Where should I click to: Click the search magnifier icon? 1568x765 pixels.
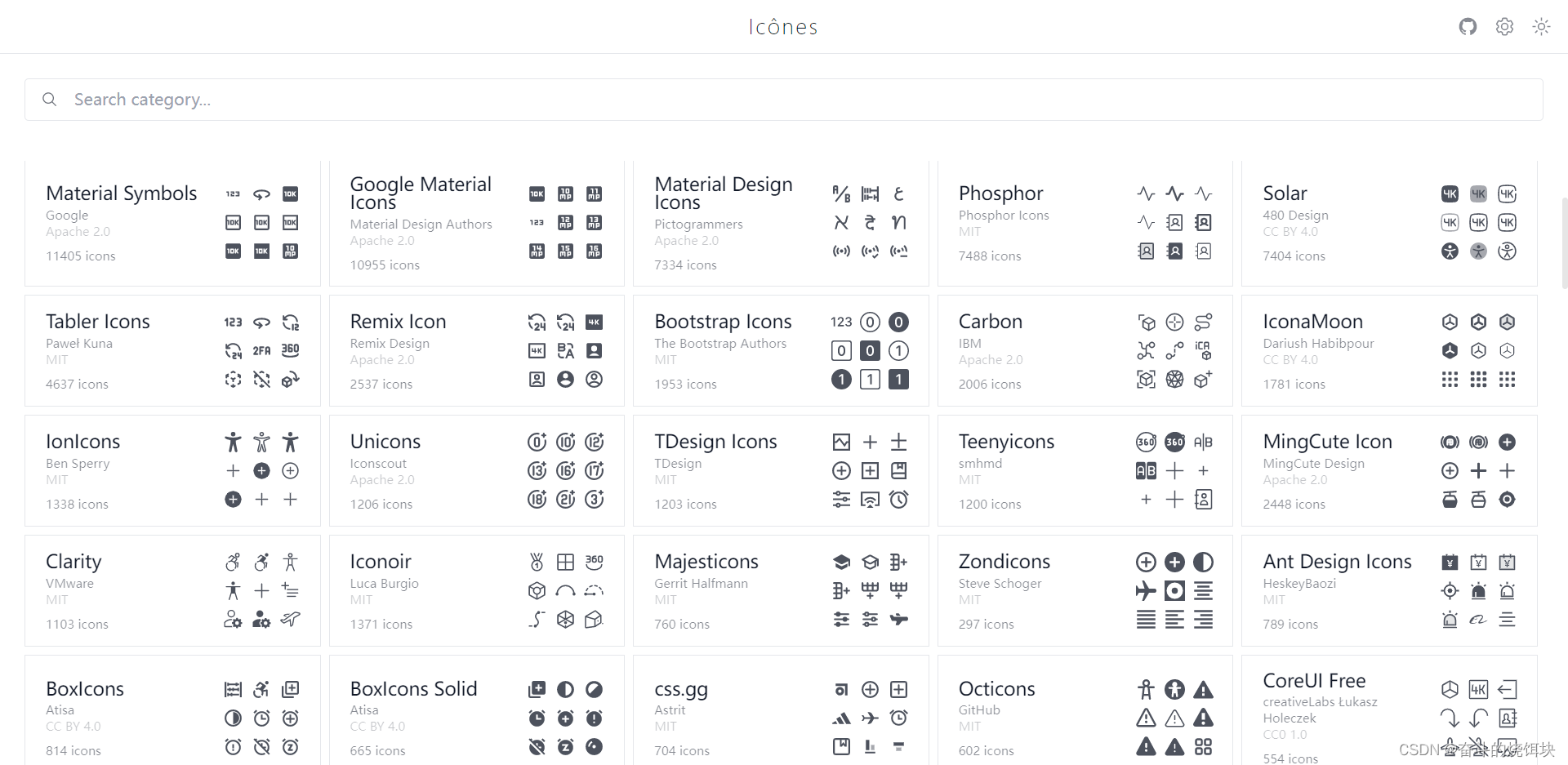pos(50,100)
